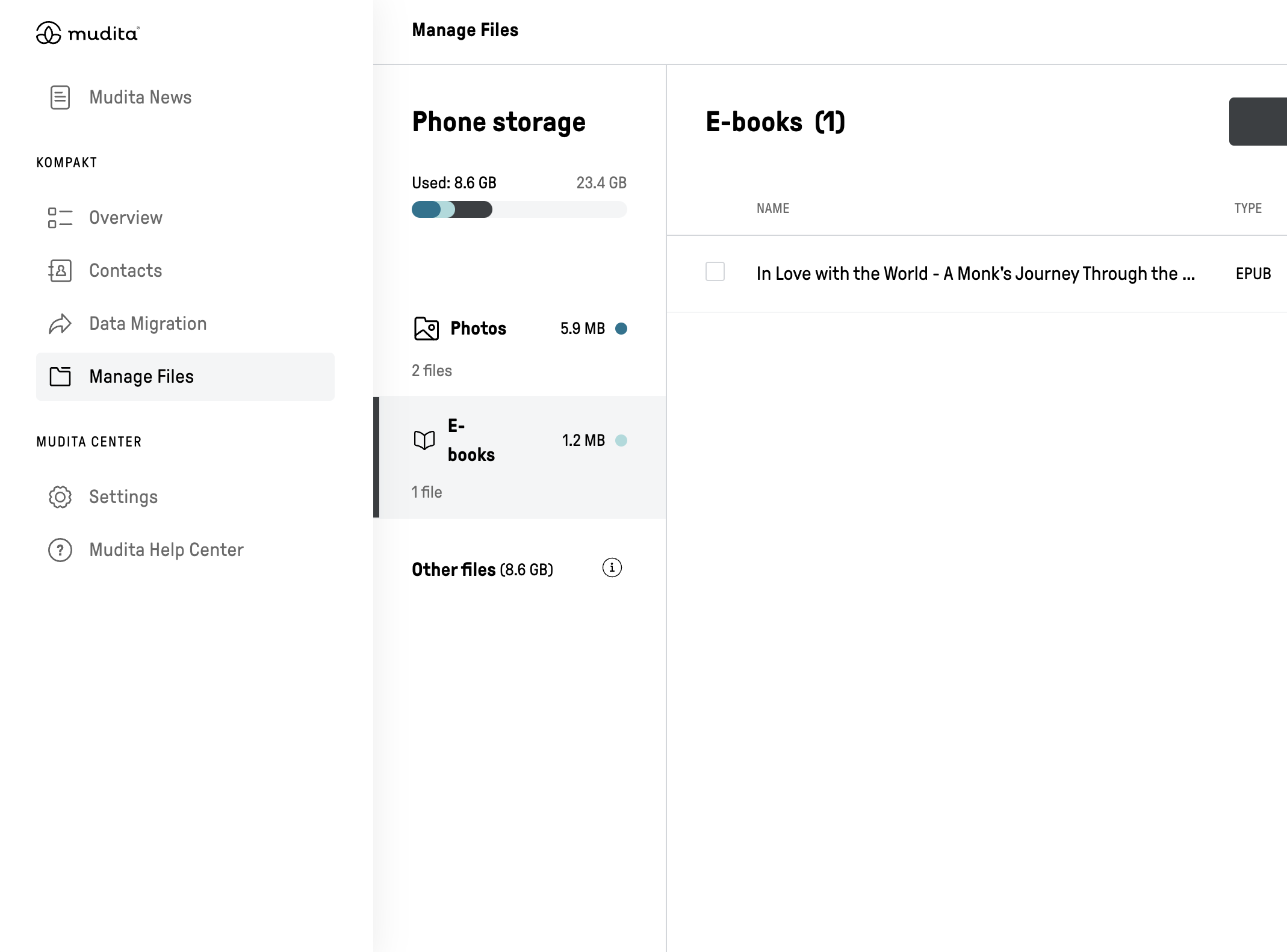This screenshot has height=952, width=1287.
Task: Open Mudita News
Action: (185, 97)
